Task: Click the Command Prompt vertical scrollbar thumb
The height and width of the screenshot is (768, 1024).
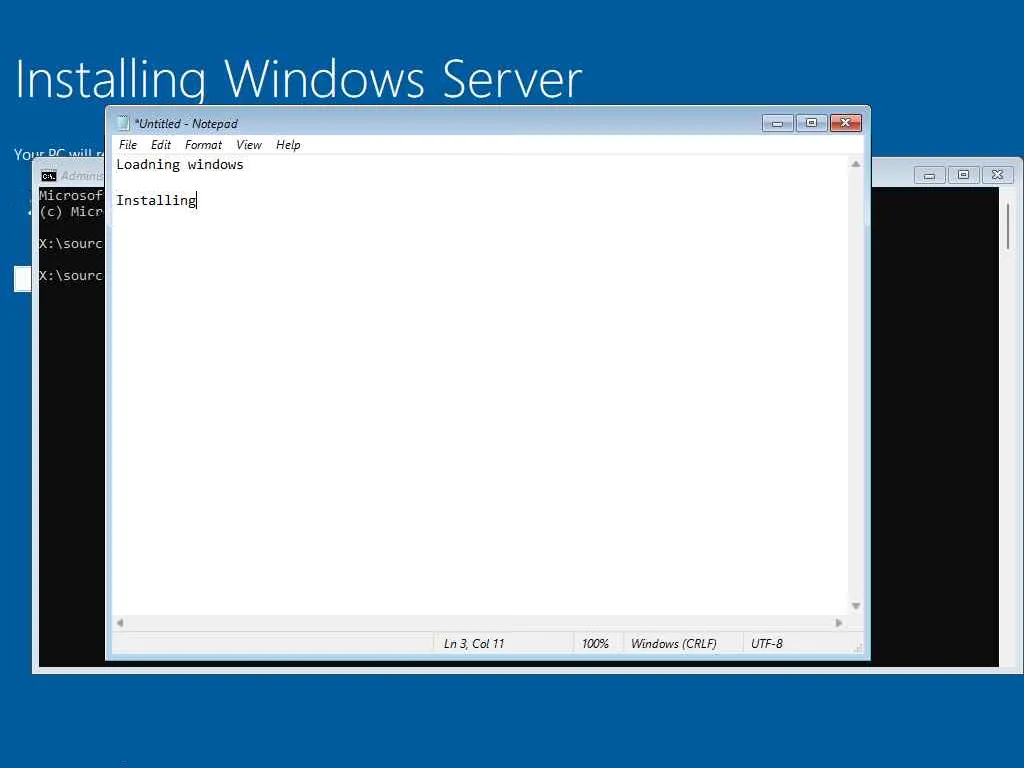Action: point(1008,227)
